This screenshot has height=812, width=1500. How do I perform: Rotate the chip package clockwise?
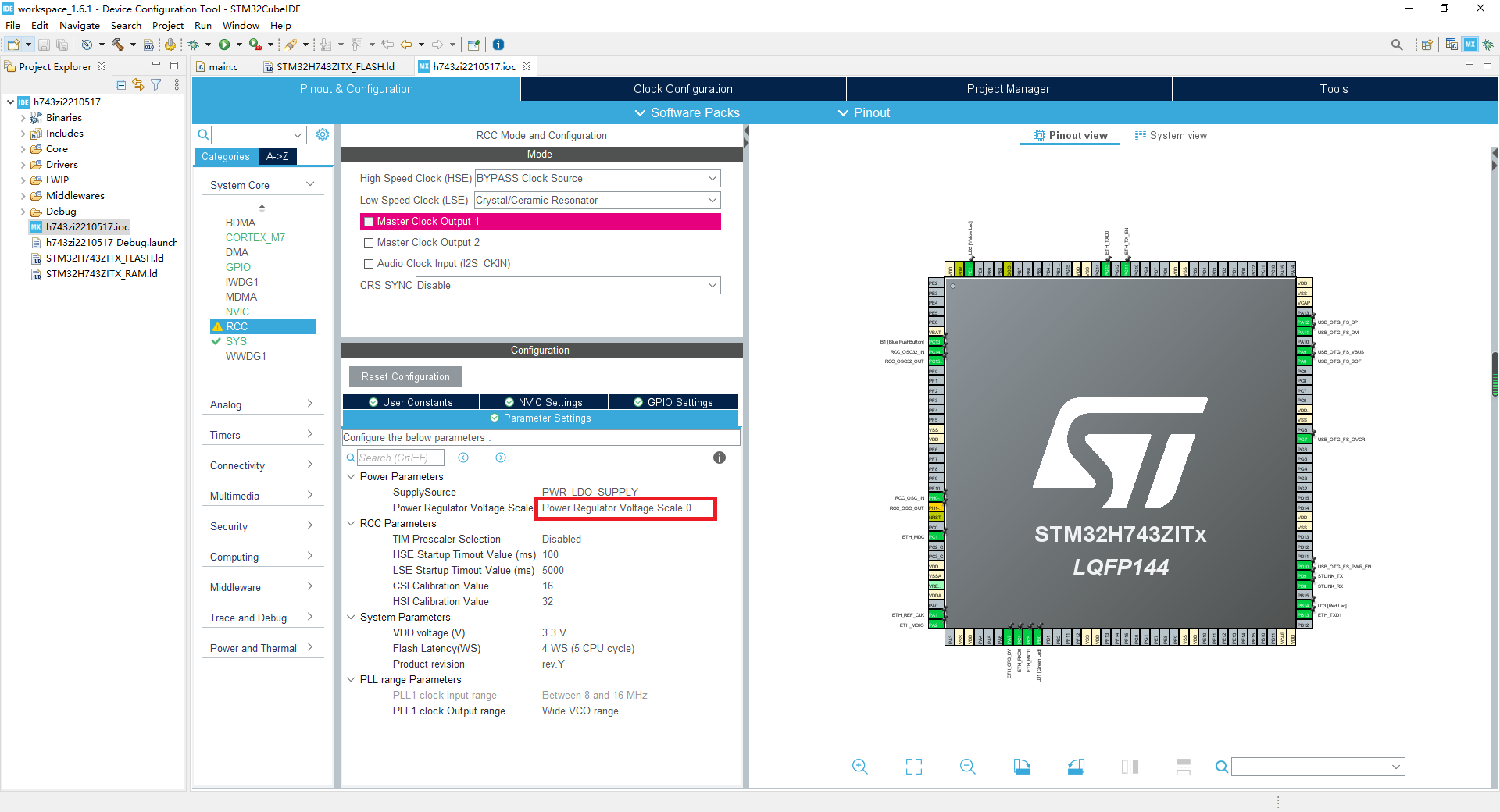click(1022, 767)
